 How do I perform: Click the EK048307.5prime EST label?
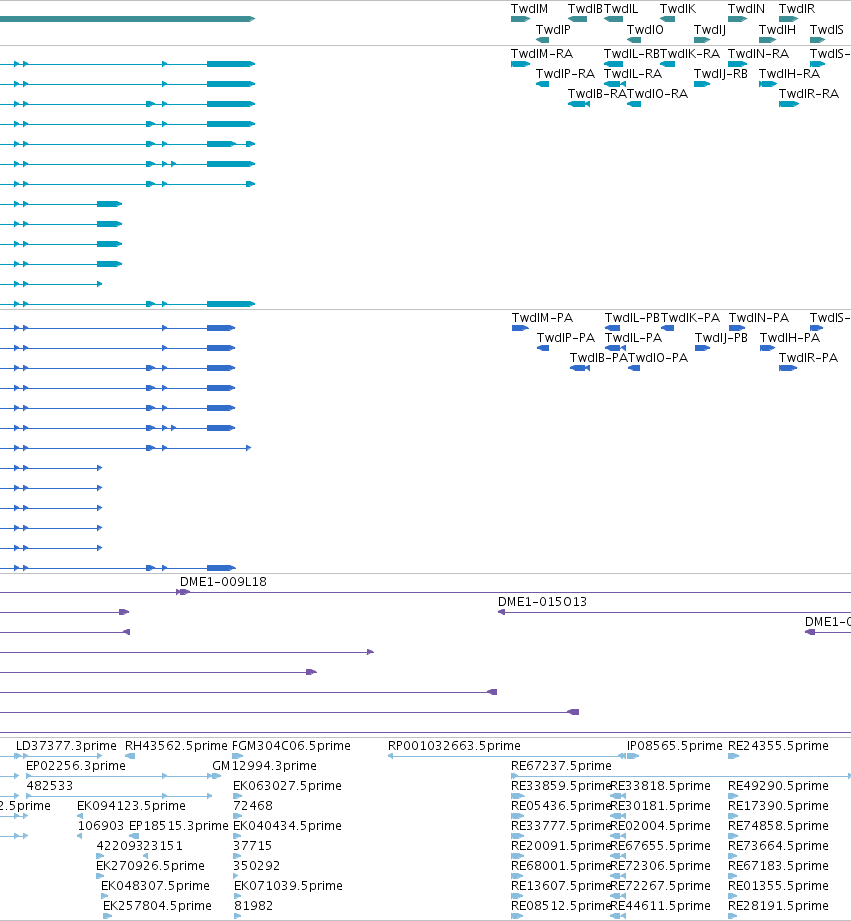155,885
